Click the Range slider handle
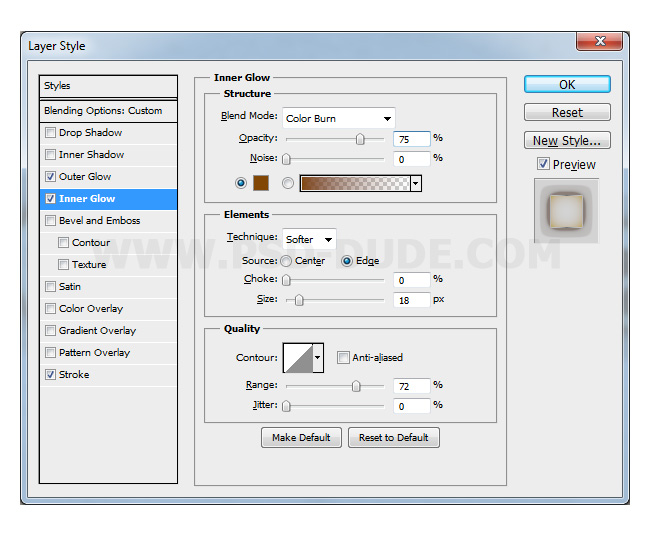Screen dimensions: 650x536 (356, 386)
